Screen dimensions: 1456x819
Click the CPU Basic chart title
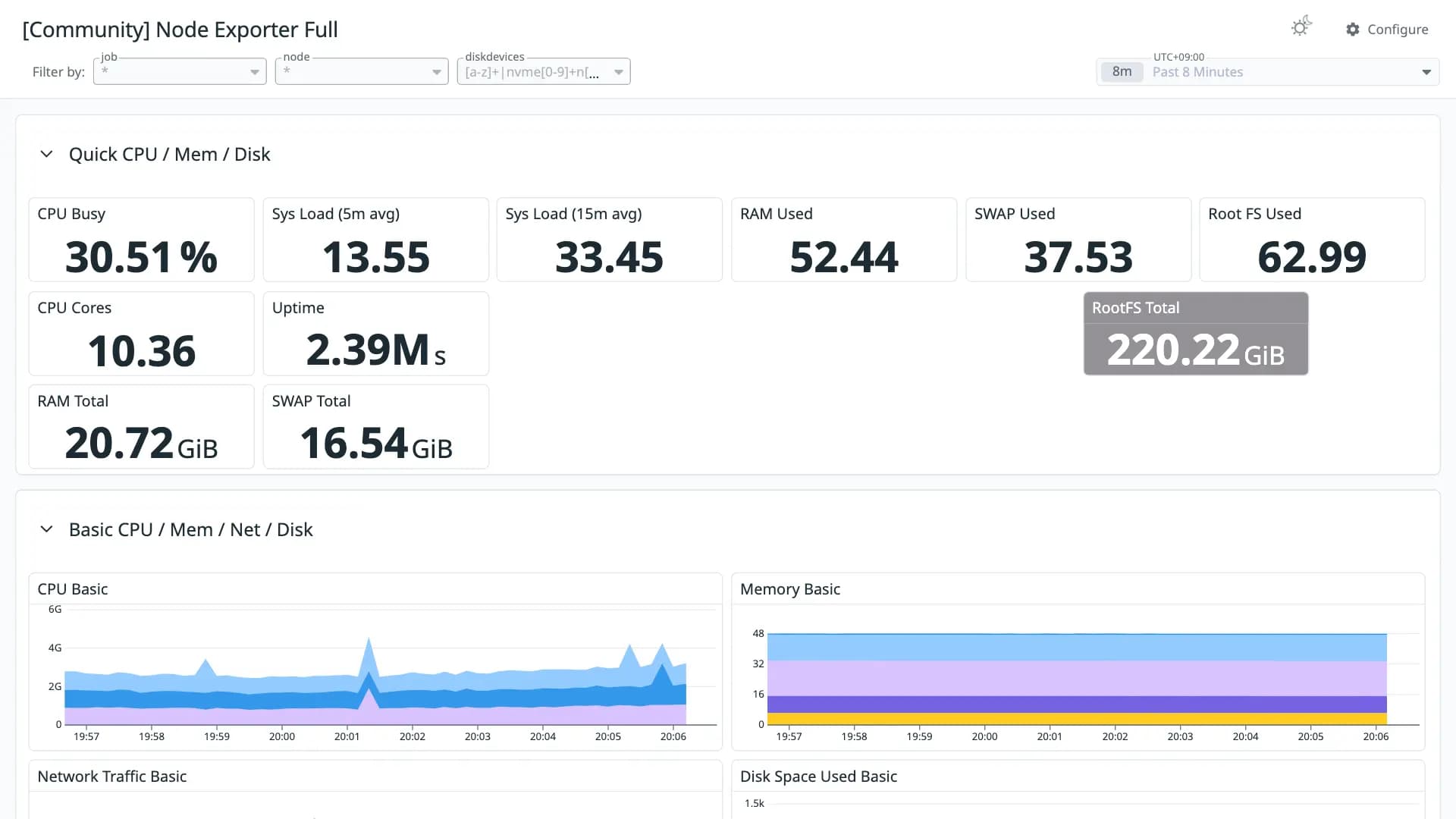[x=73, y=589]
